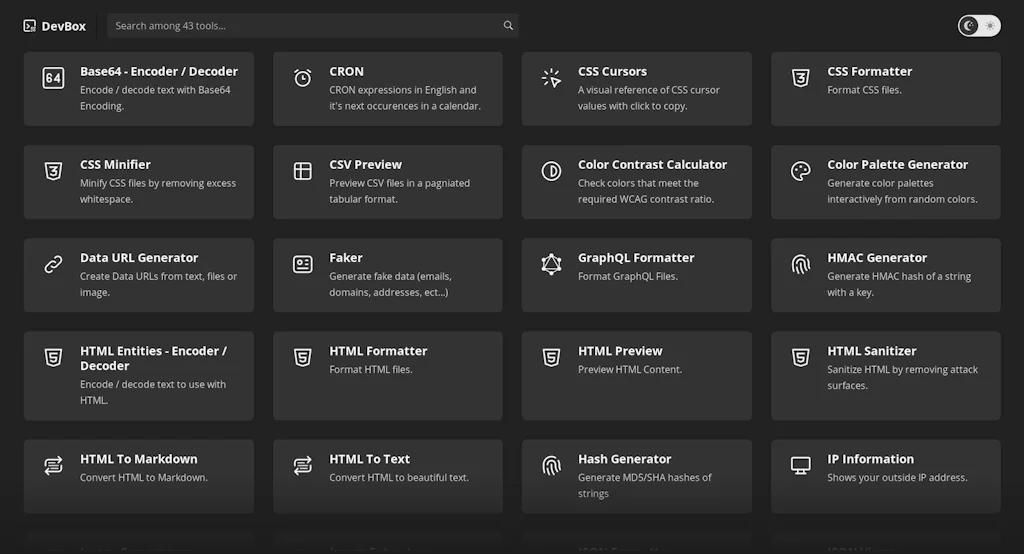Click the Hash Generator fingerprint icon
This screenshot has height=554, width=1024.
click(x=551, y=465)
